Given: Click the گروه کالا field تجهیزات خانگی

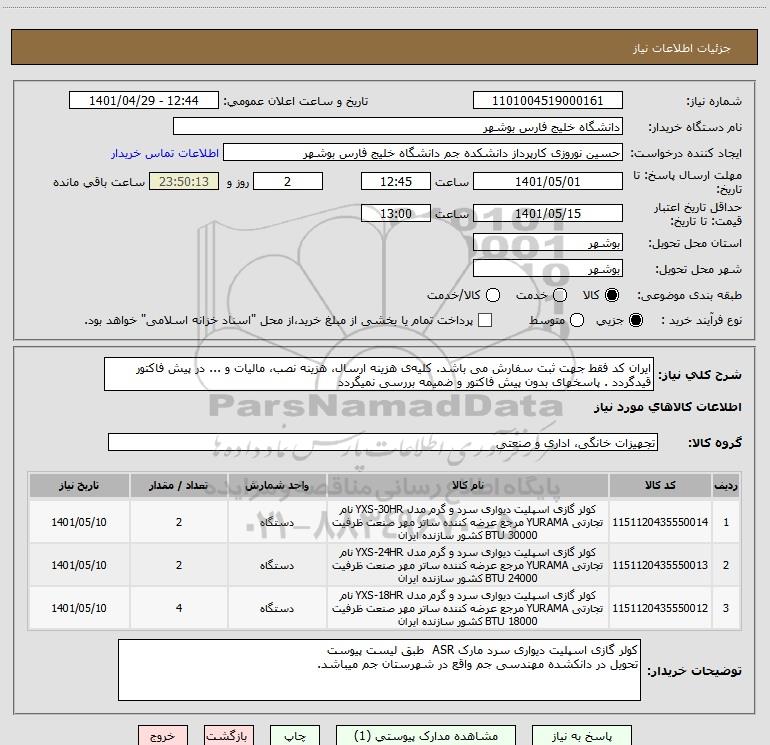Looking at the screenshot, I should coord(383,442).
